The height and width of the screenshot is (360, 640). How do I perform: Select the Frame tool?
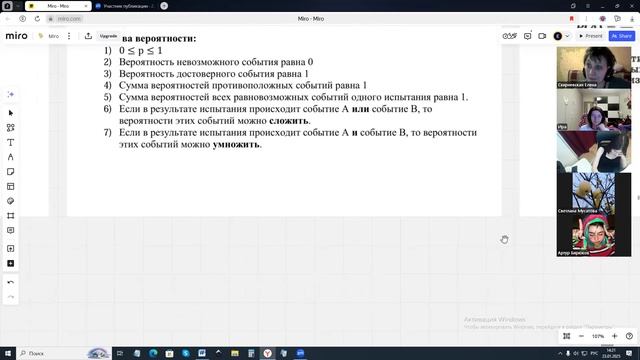click(11, 216)
